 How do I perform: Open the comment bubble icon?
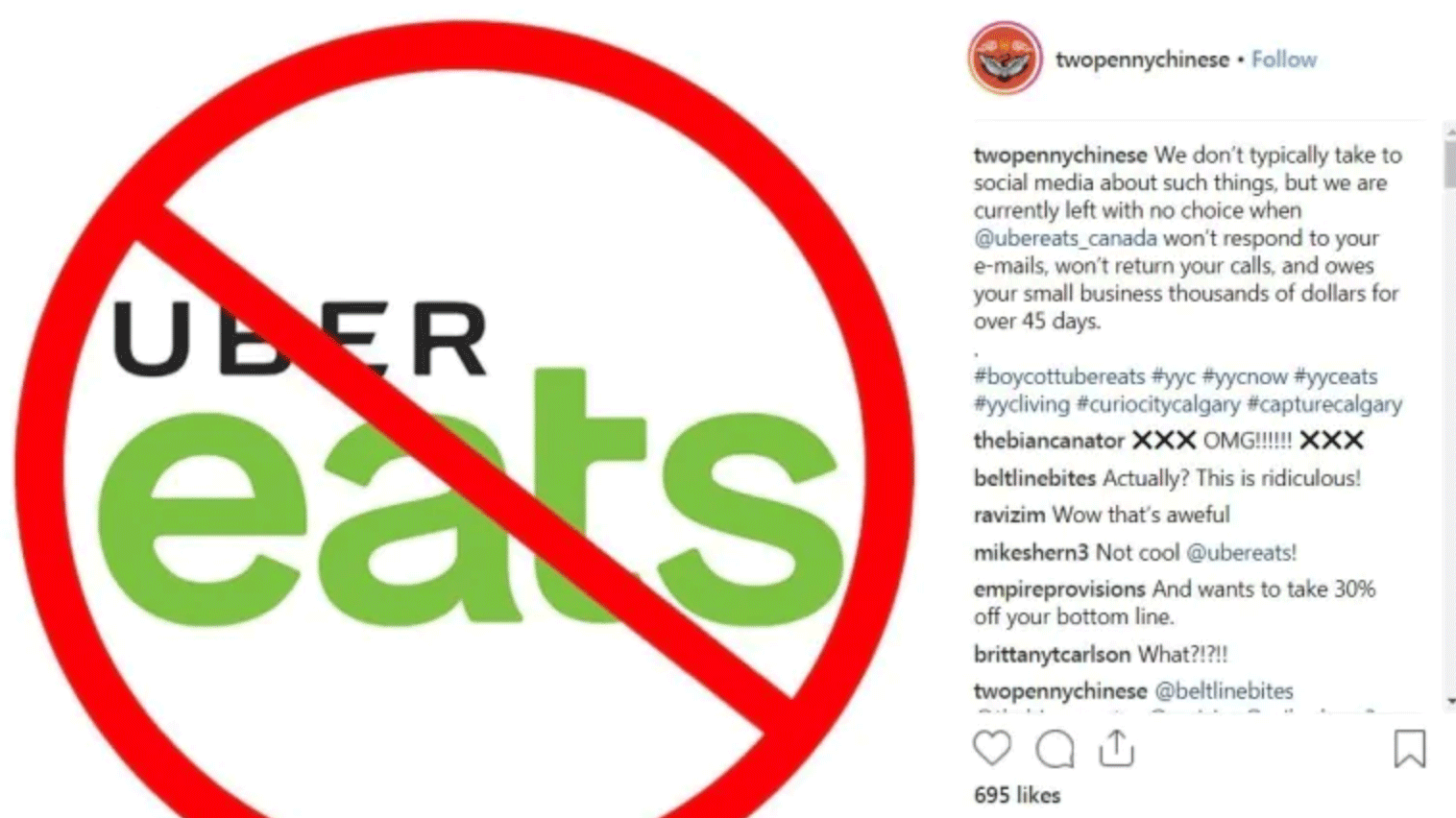click(x=1055, y=749)
